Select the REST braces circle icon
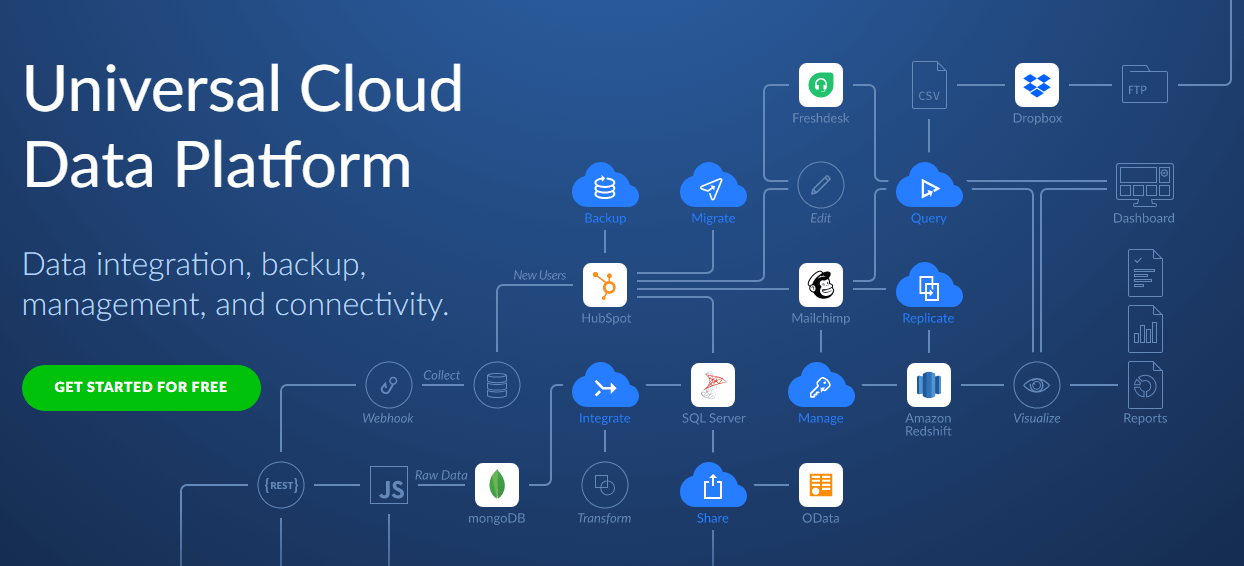Screen dimensions: 1244x566 coord(281,485)
